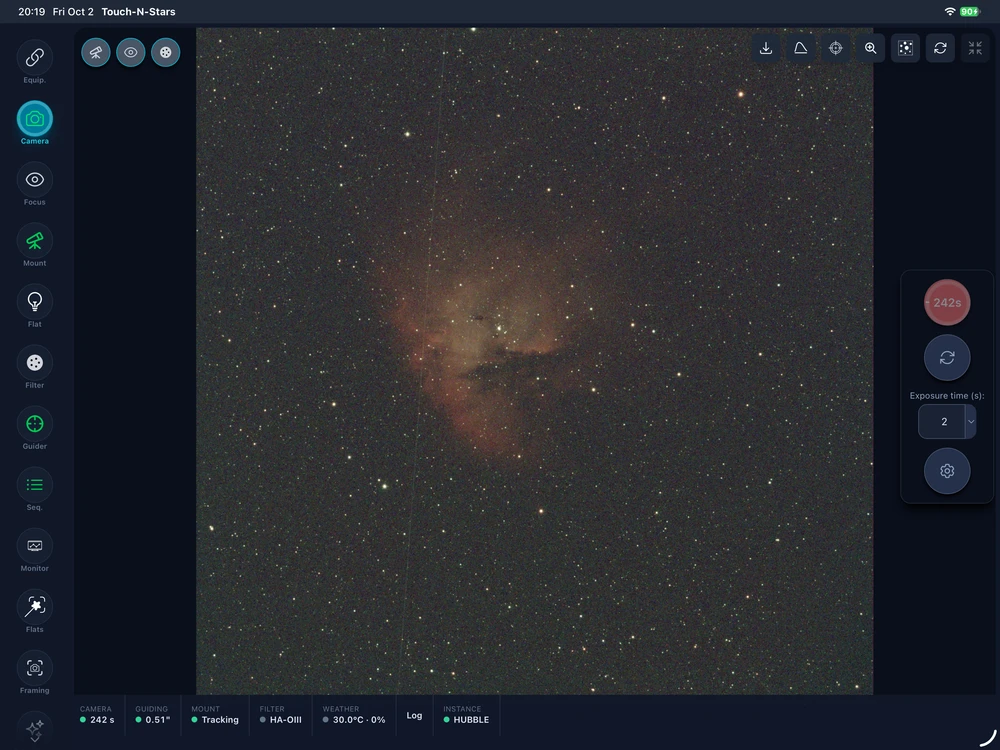Viewport: 1000px width, 750px height.
Task: Toggle the crosshair reticle overlay
Action: coord(835,48)
